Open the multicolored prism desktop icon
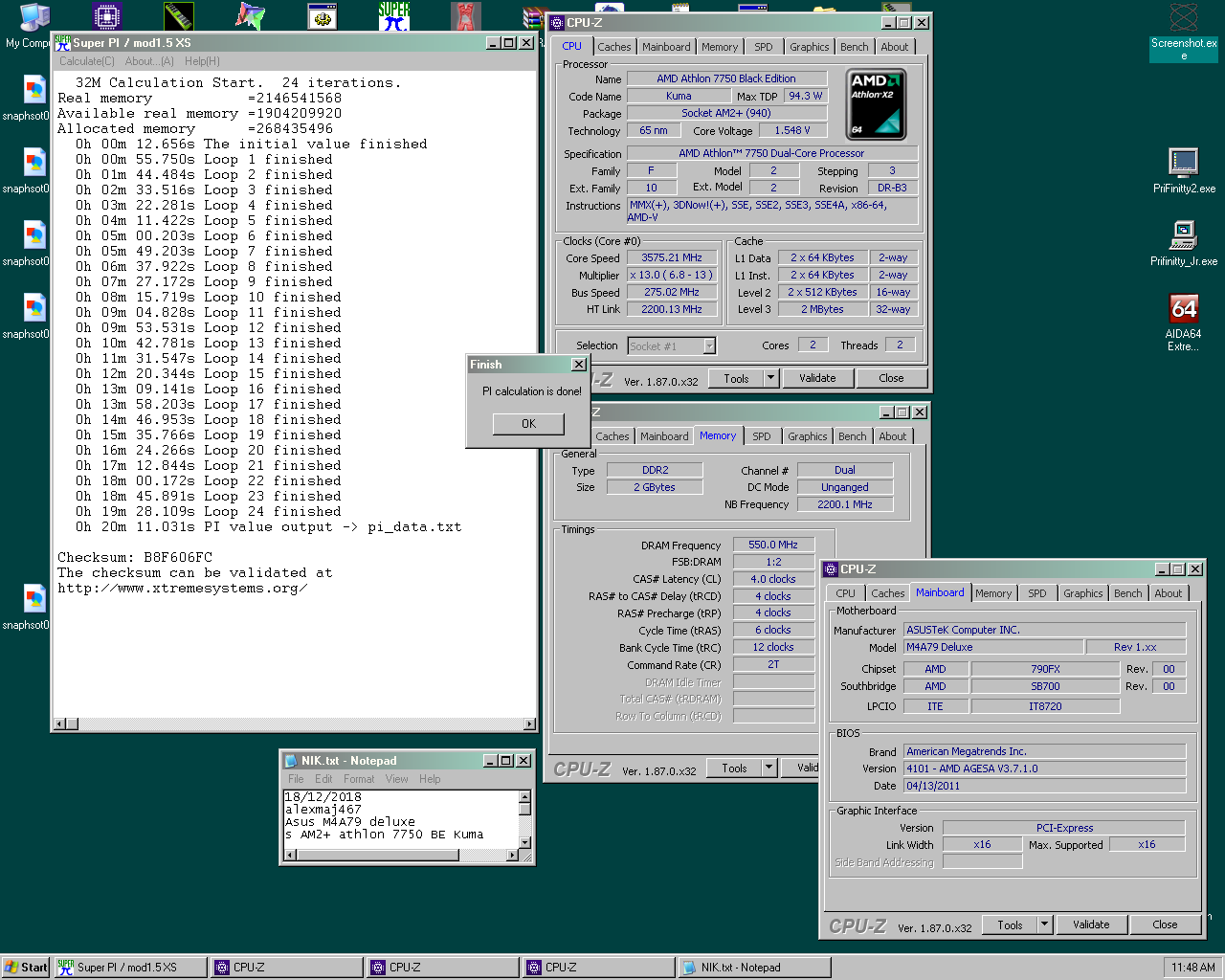The image size is (1225, 980). (x=250, y=16)
